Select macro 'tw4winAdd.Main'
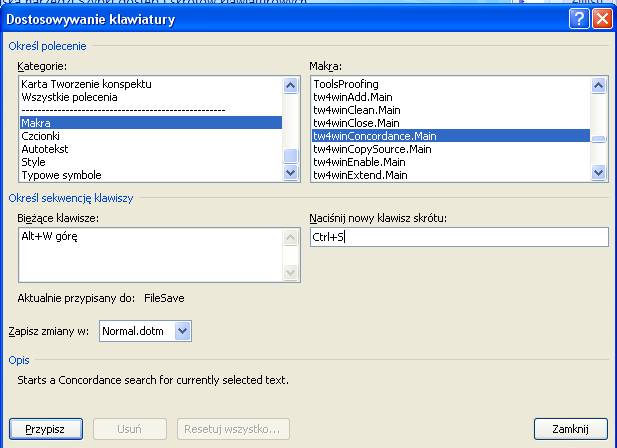Image resolution: width=617 pixels, height=448 pixels. pyautogui.click(x=451, y=97)
